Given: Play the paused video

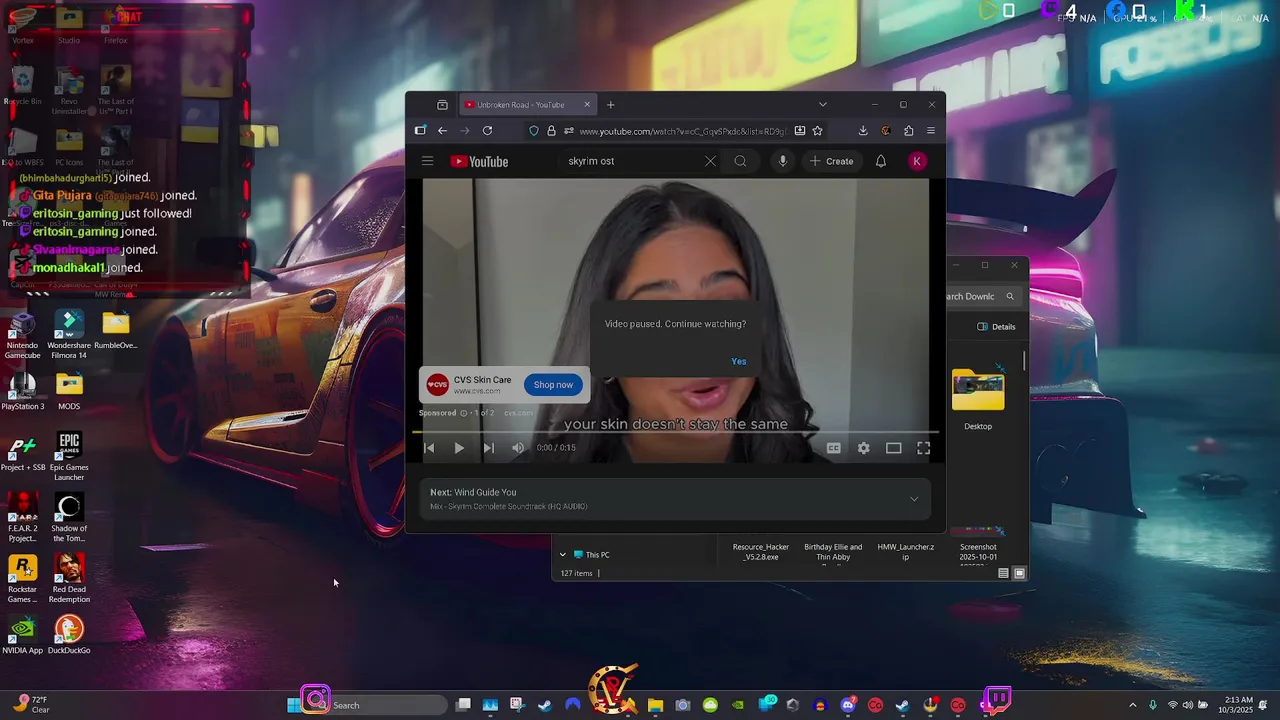Looking at the screenshot, I should click(459, 448).
